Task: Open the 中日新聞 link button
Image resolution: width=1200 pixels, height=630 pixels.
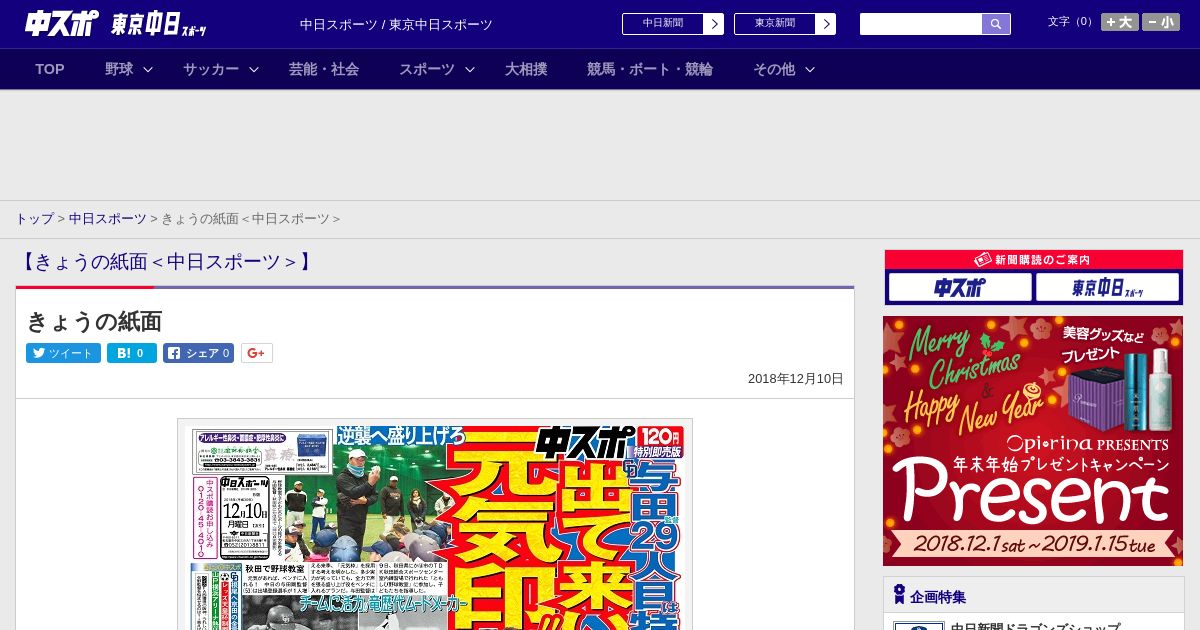Action: (662, 24)
